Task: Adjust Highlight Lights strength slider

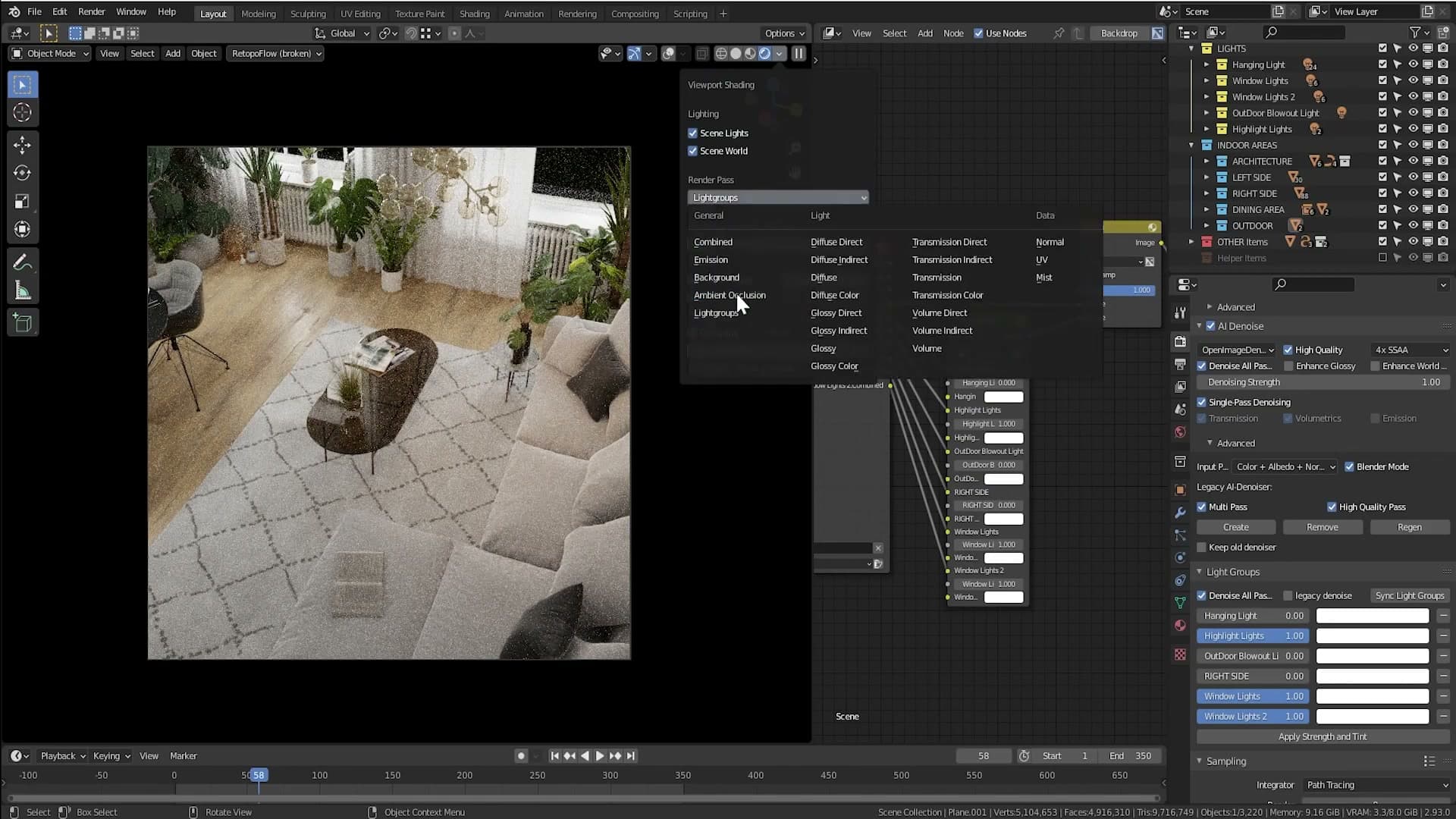Action: [1254, 635]
